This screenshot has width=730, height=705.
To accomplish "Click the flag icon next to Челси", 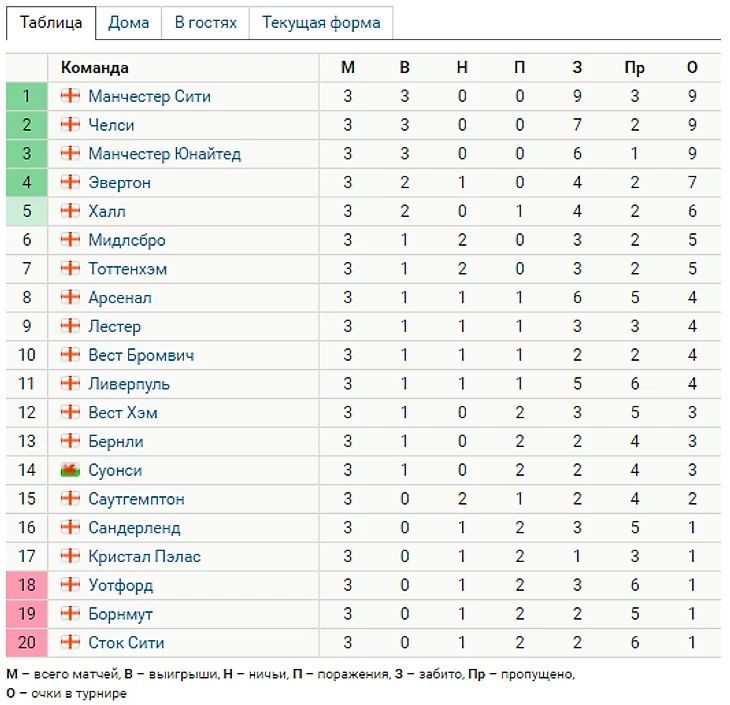I will (x=70, y=126).
